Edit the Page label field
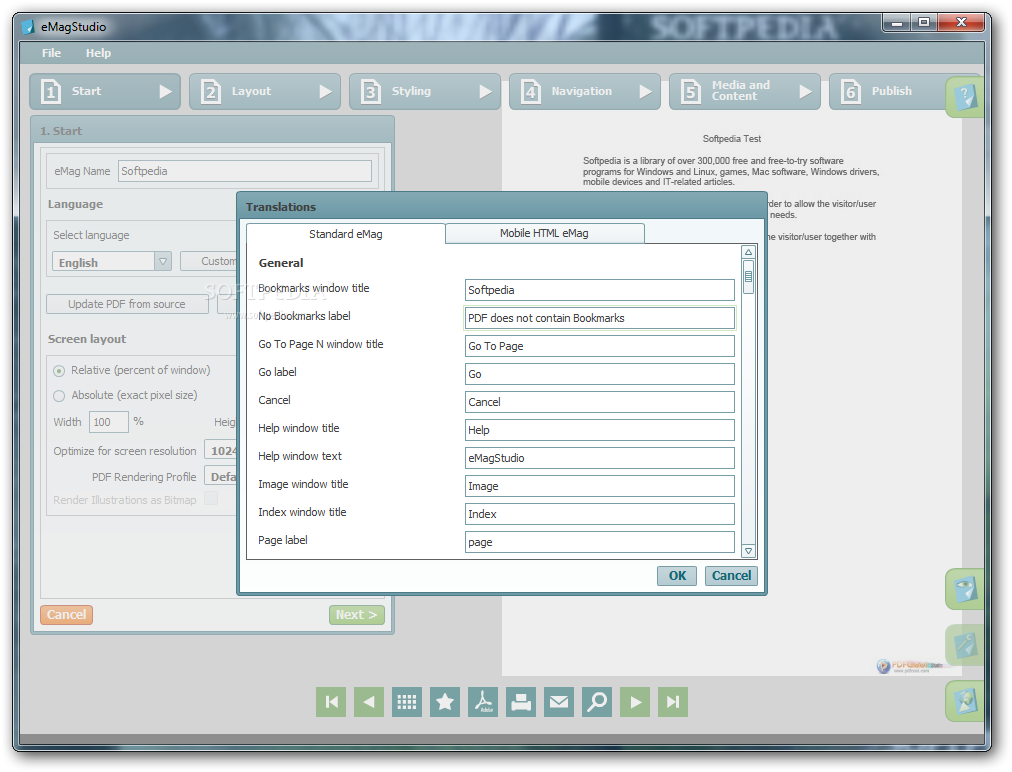 600,542
